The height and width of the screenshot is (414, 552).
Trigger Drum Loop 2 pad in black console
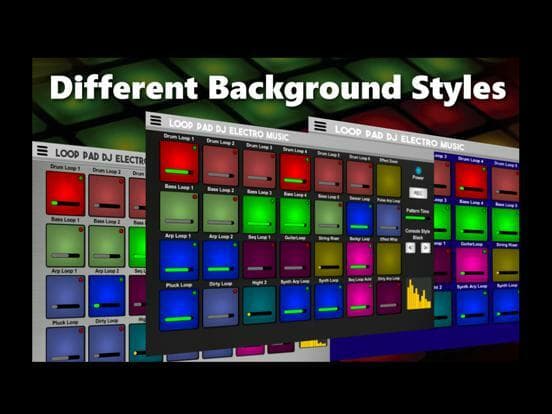(221, 165)
